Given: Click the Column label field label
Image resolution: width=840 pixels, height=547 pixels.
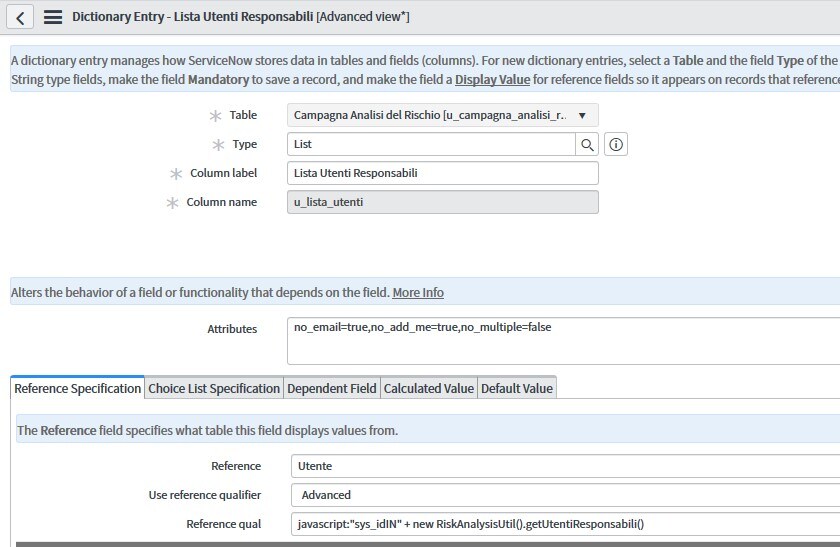Looking at the screenshot, I should (223, 174).
